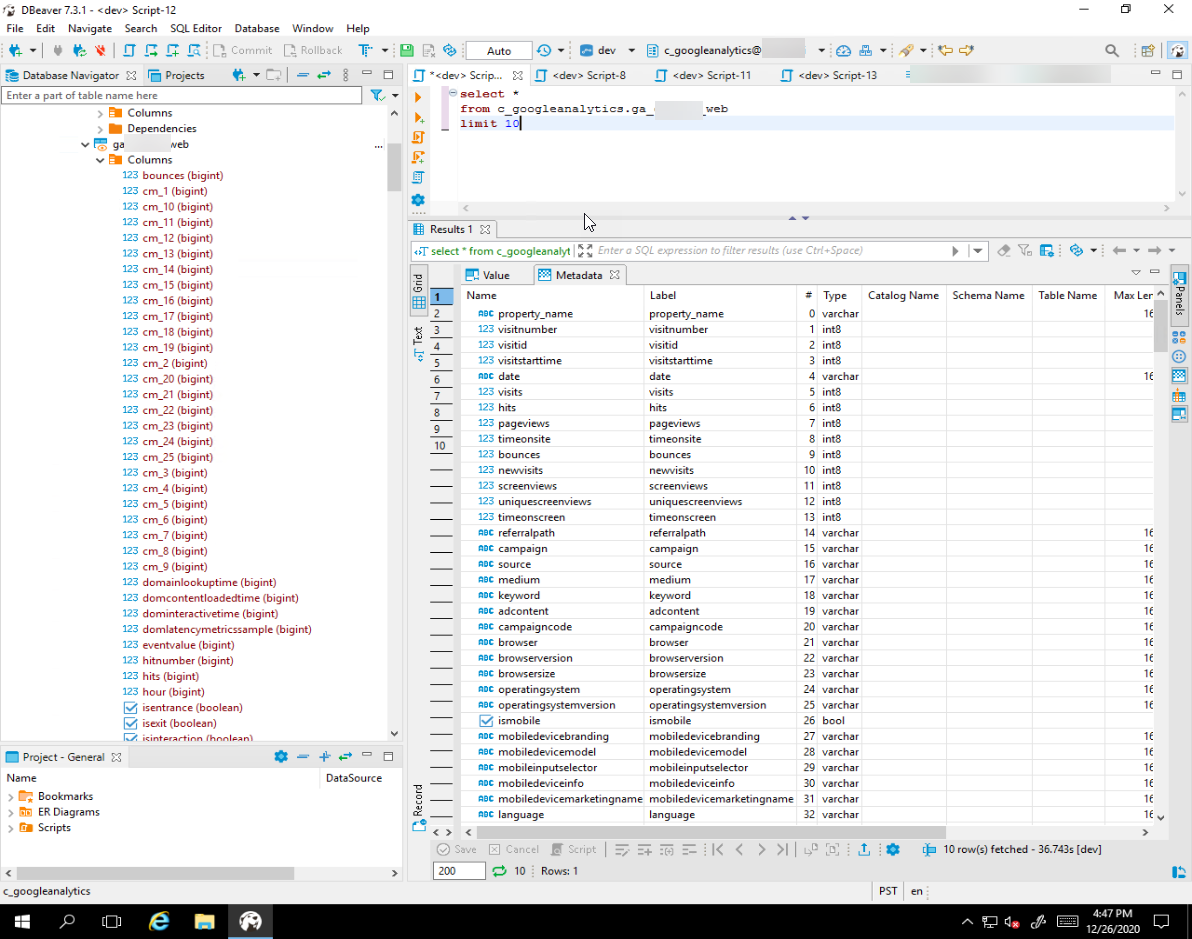Click the isexit boolean checkbox icon
The height and width of the screenshot is (939, 1192).
point(128,723)
